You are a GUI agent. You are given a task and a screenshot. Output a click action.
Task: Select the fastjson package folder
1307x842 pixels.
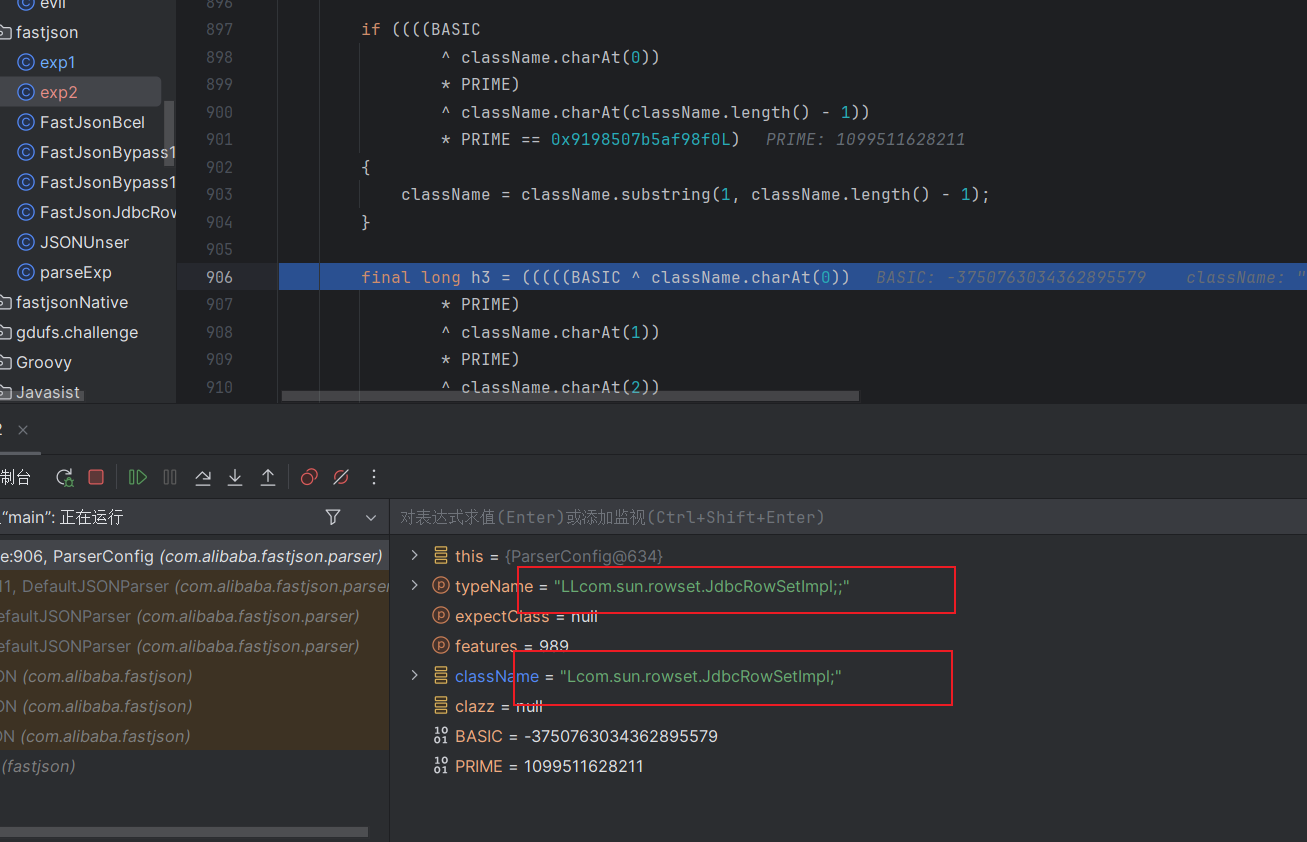(x=47, y=32)
